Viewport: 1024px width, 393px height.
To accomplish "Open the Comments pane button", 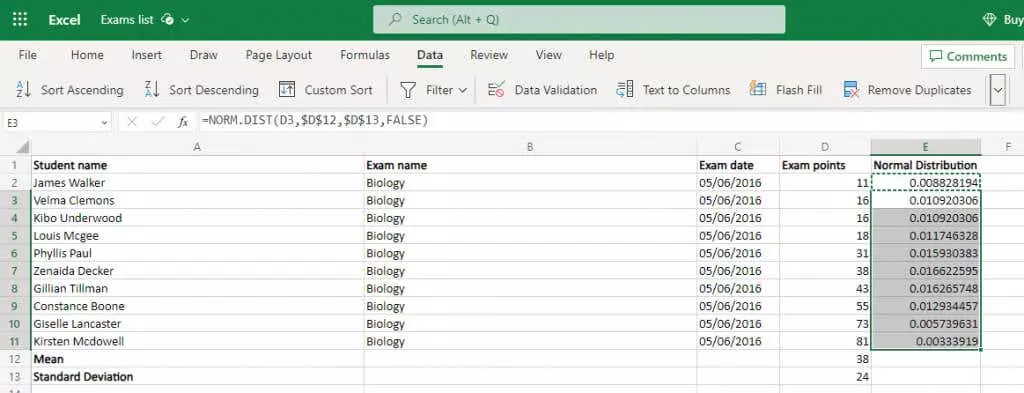I will [968, 56].
